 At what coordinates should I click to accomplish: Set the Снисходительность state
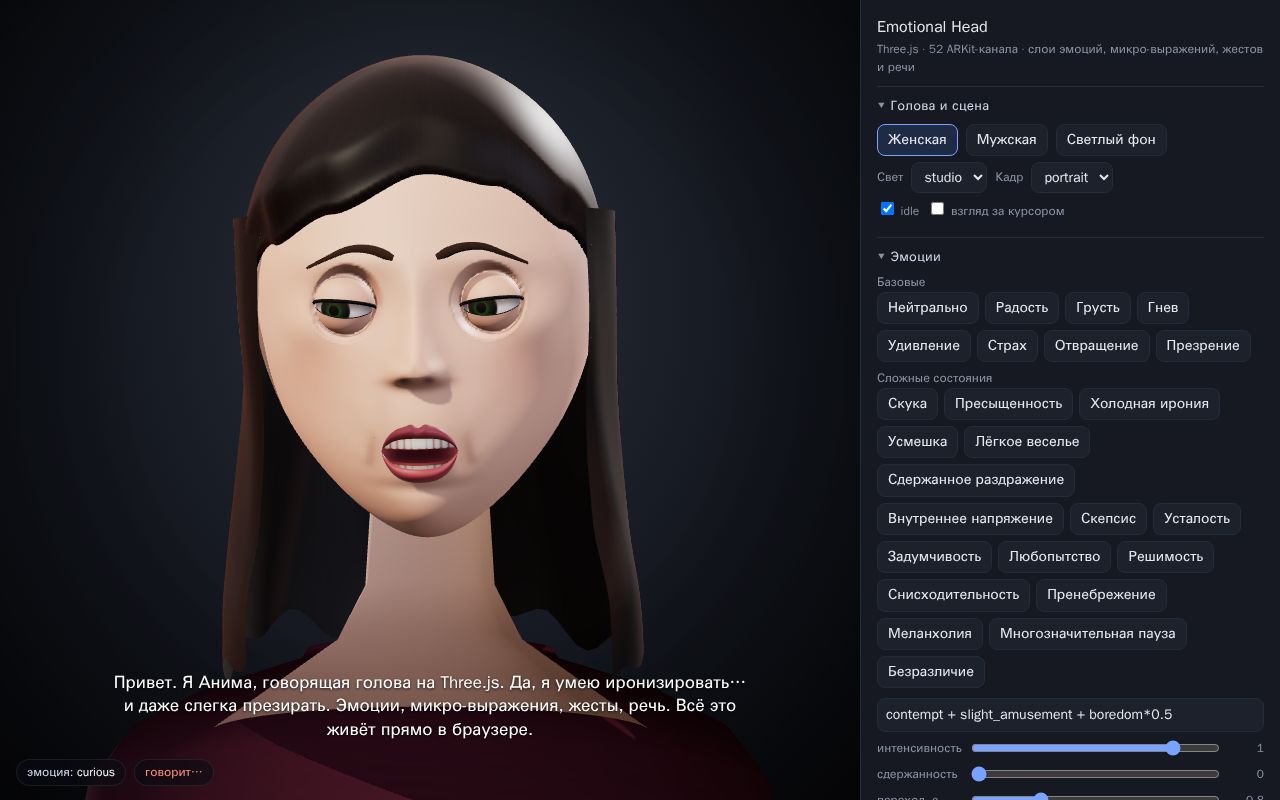pos(953,595)
